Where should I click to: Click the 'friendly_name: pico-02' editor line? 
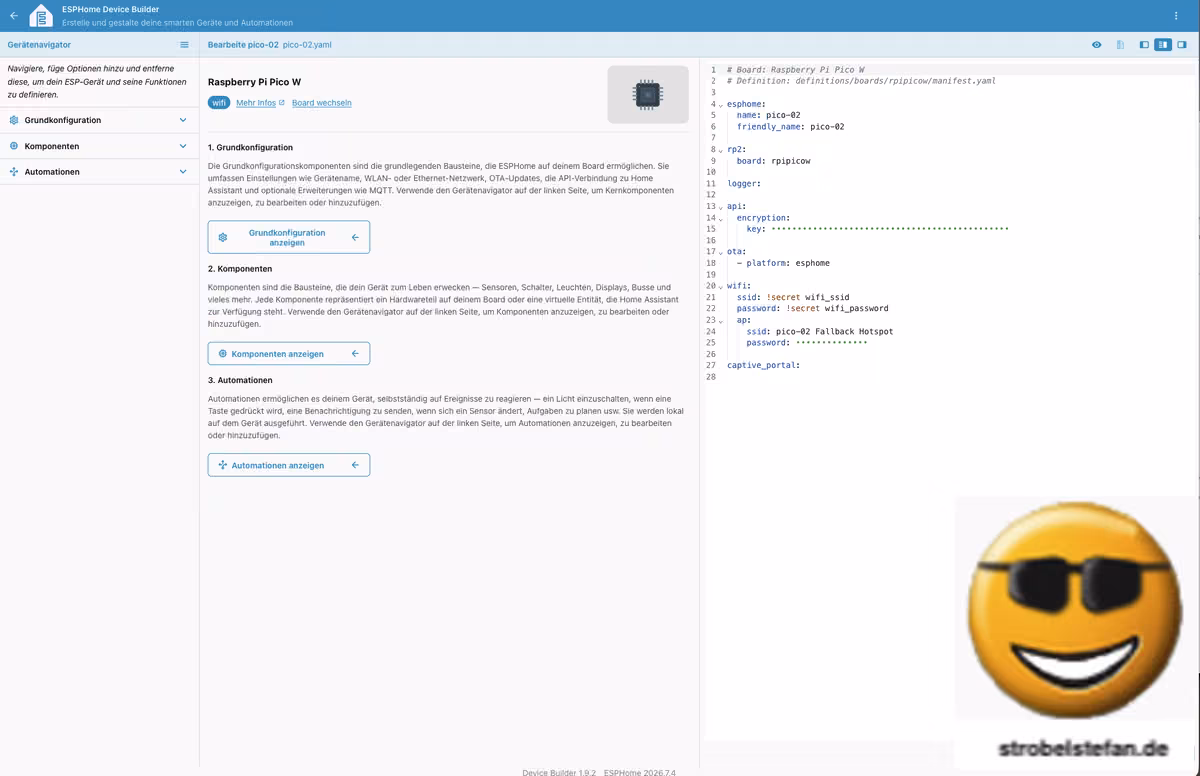pos(791,126)
